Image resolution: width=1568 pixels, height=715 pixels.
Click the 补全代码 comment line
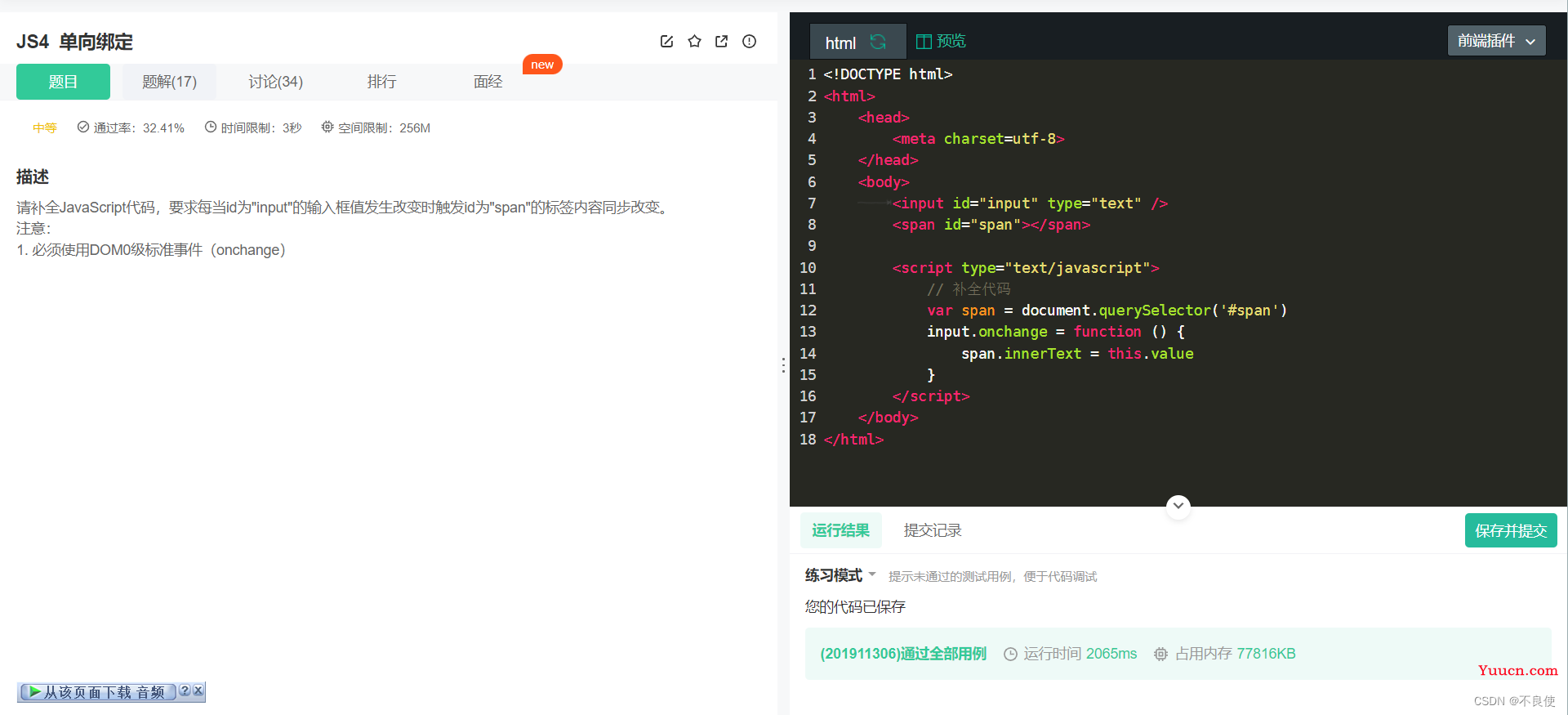tap(969, 289)
